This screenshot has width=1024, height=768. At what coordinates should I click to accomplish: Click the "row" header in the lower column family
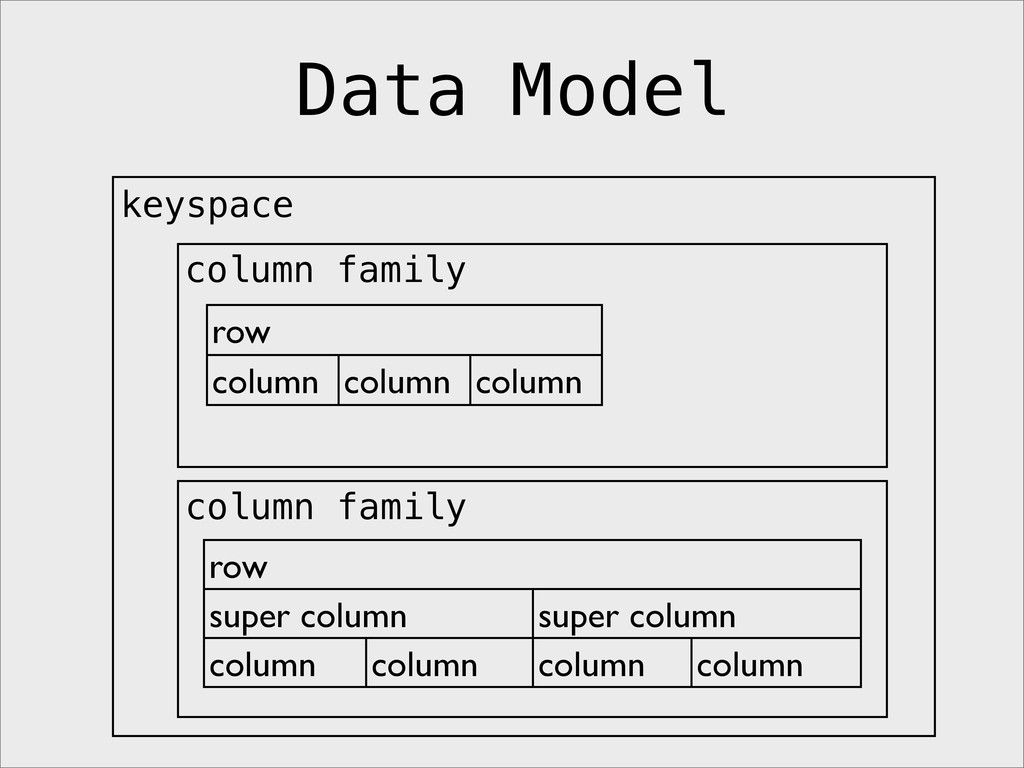532,565
